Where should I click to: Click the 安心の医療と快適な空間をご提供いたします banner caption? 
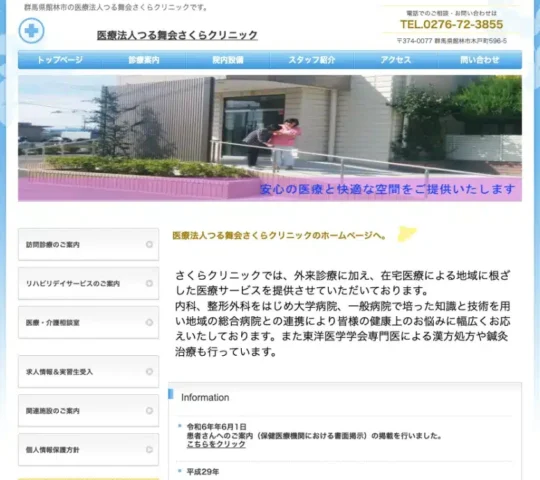pyautogui.click(x=387, y=189)
